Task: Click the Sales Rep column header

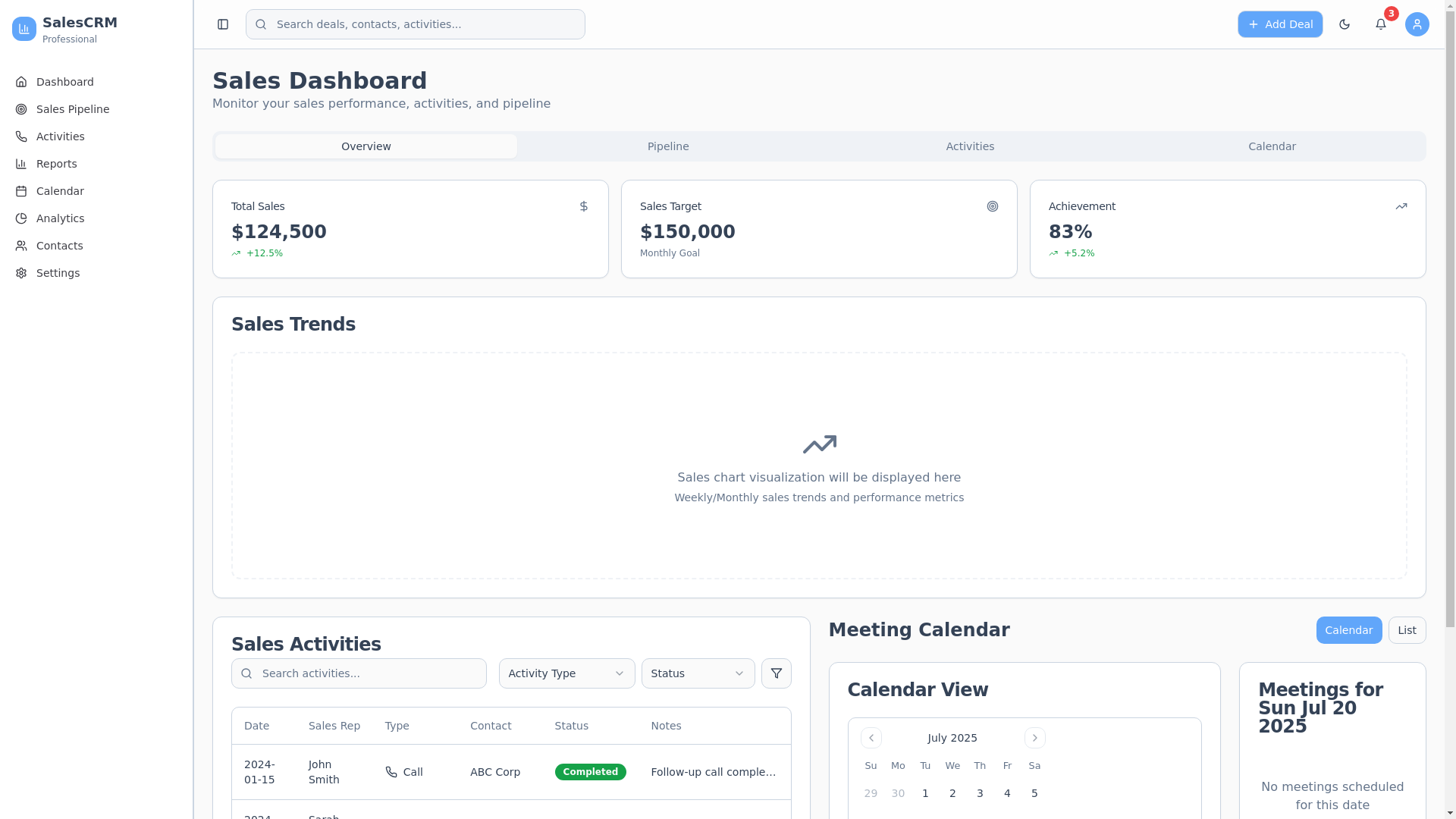Action: coord(334,726)
